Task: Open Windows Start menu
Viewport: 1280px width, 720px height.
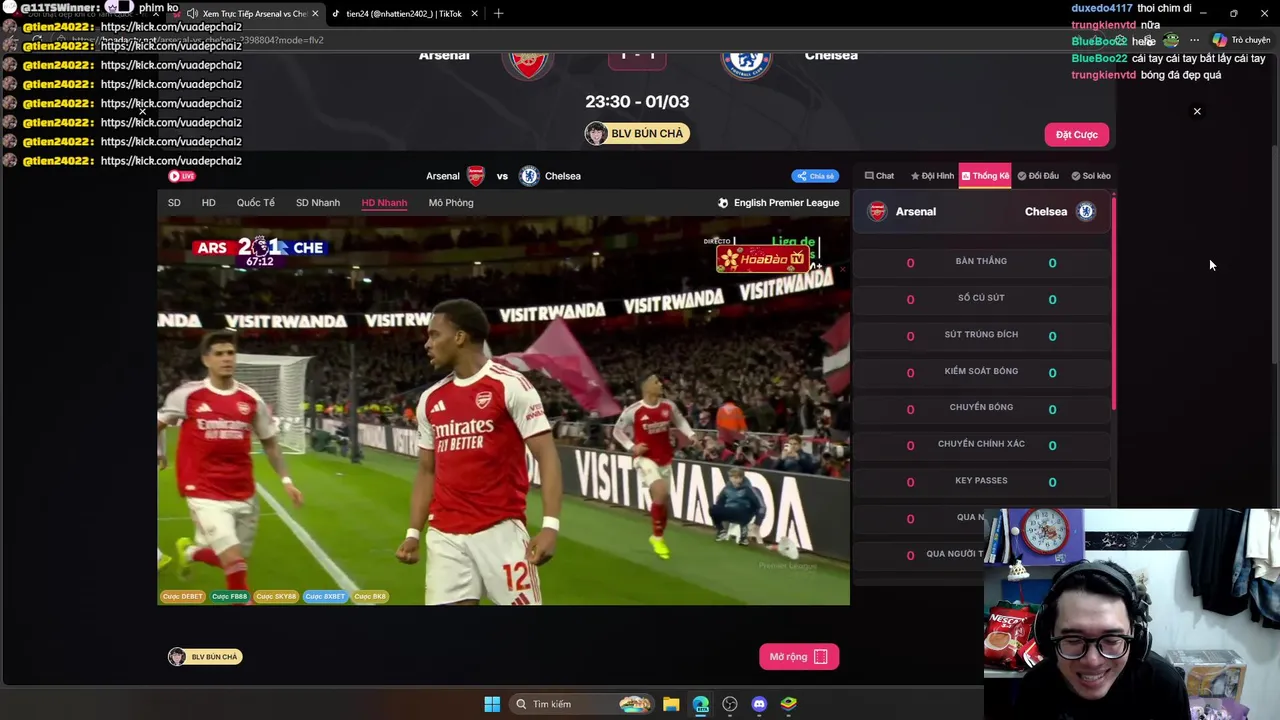Action: coord(492,704)
